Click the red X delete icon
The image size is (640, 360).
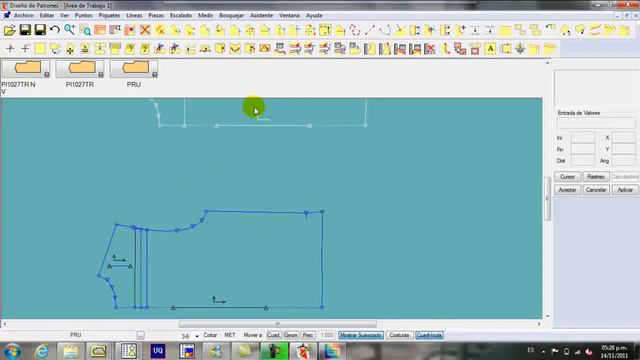(x=145, y=30)
